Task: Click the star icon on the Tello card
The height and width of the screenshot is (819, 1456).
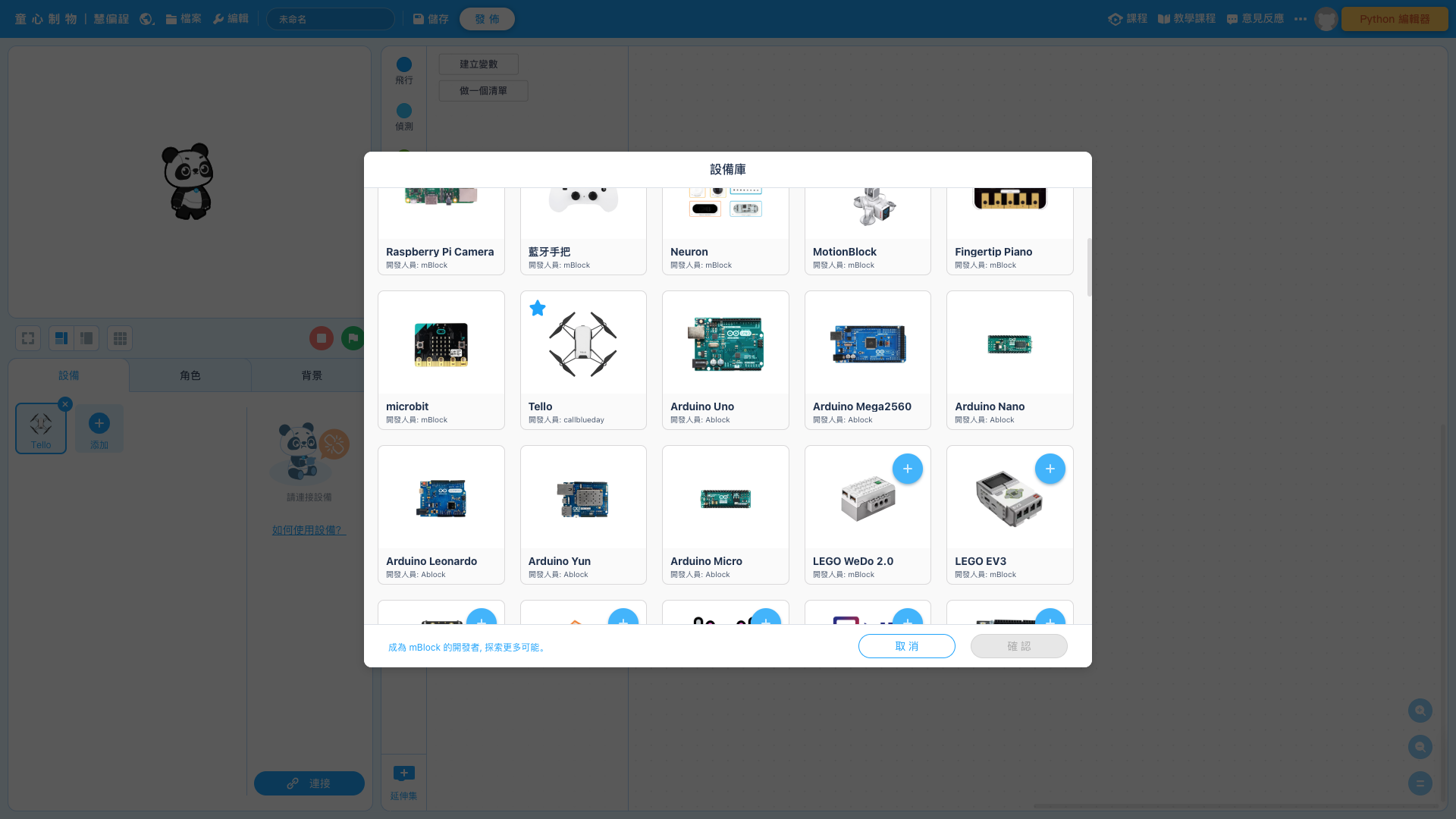Action: (538, 308)
